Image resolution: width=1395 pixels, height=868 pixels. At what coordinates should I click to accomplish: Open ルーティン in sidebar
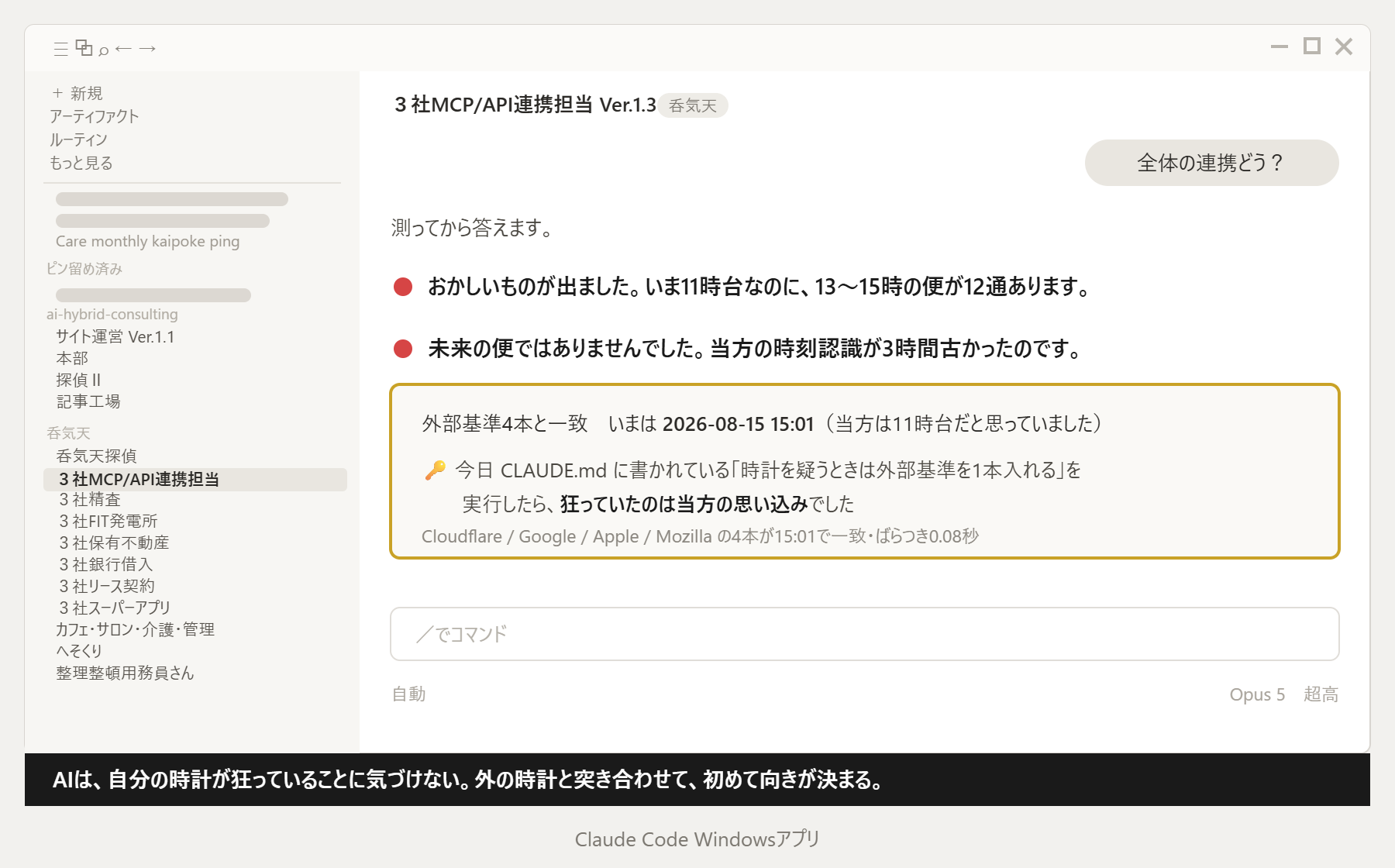78,139
